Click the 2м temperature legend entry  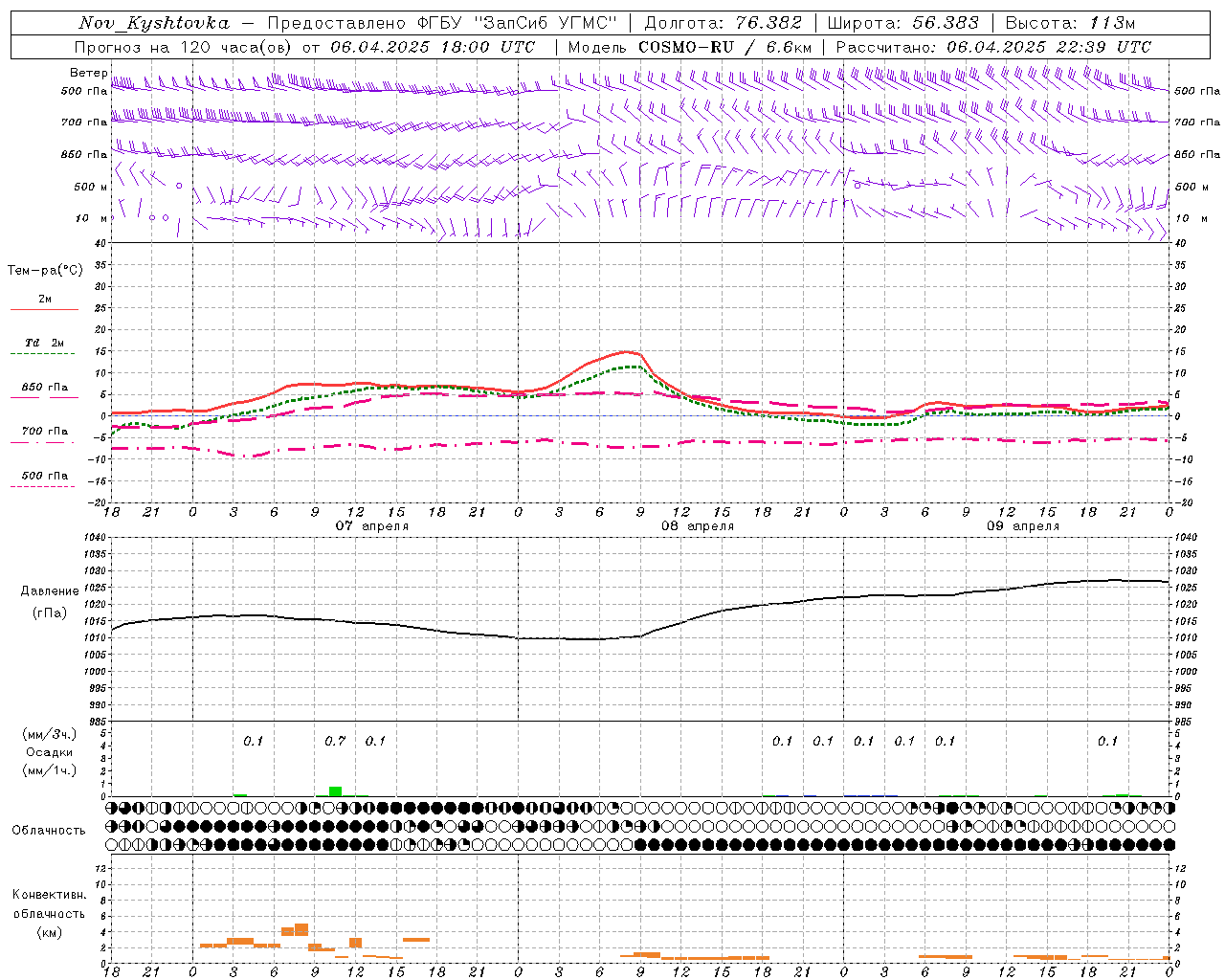click(45, 299)
